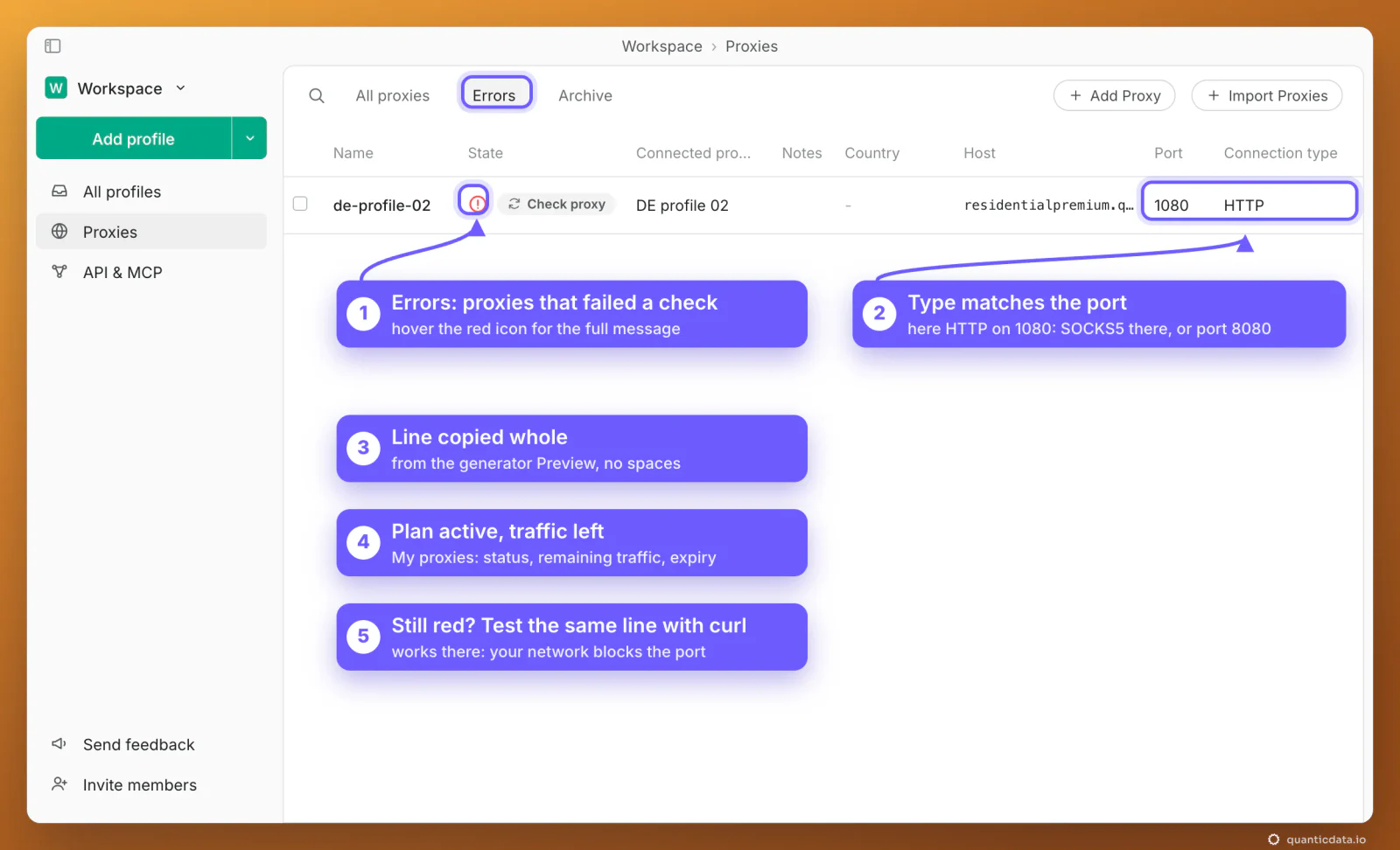Open API & MCP section
1400x850 pixels.
click(151, 272)
